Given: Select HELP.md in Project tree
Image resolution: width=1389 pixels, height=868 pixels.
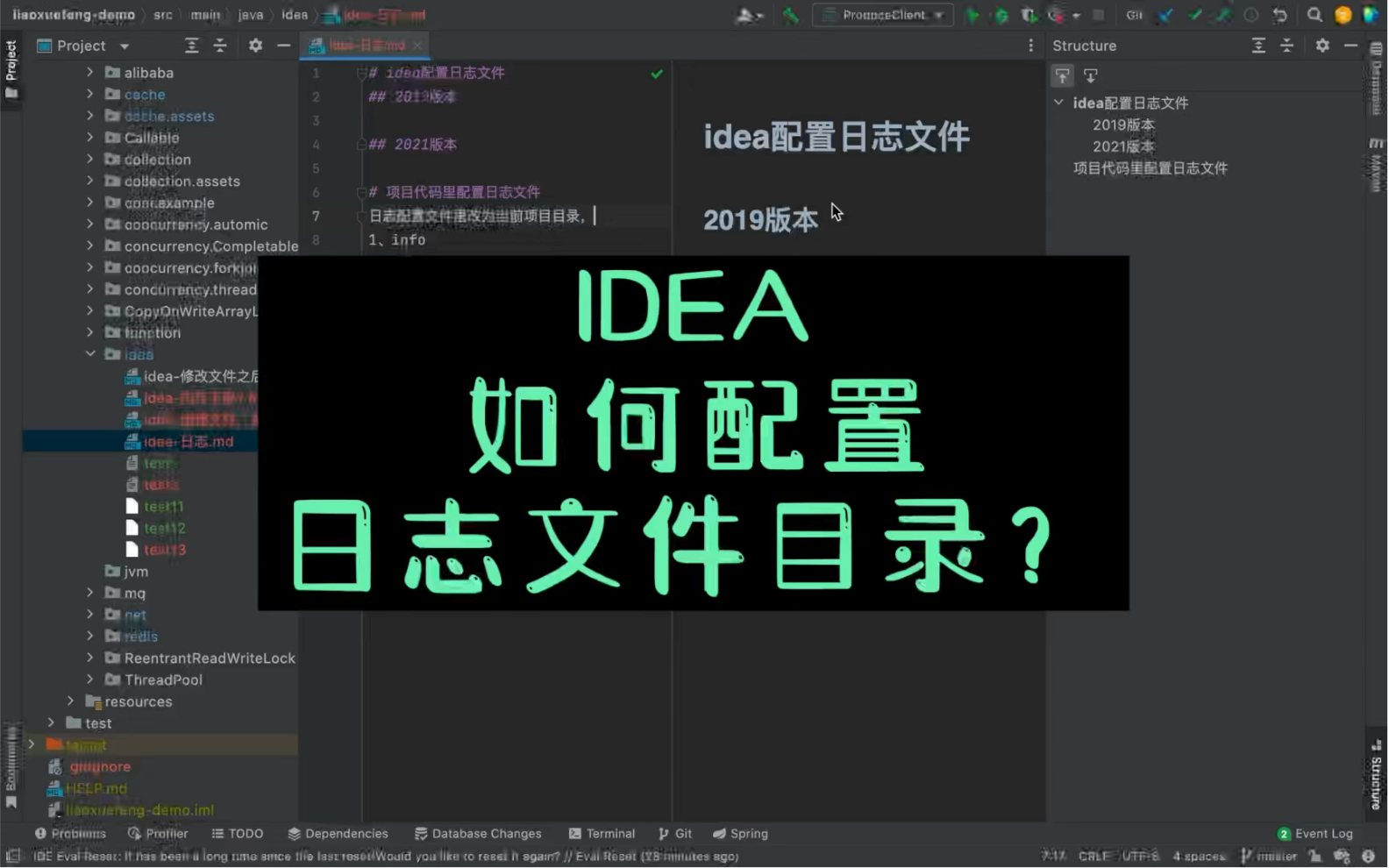Looking at the screenshot, I should pyautogui.click(x=96, y=788).
